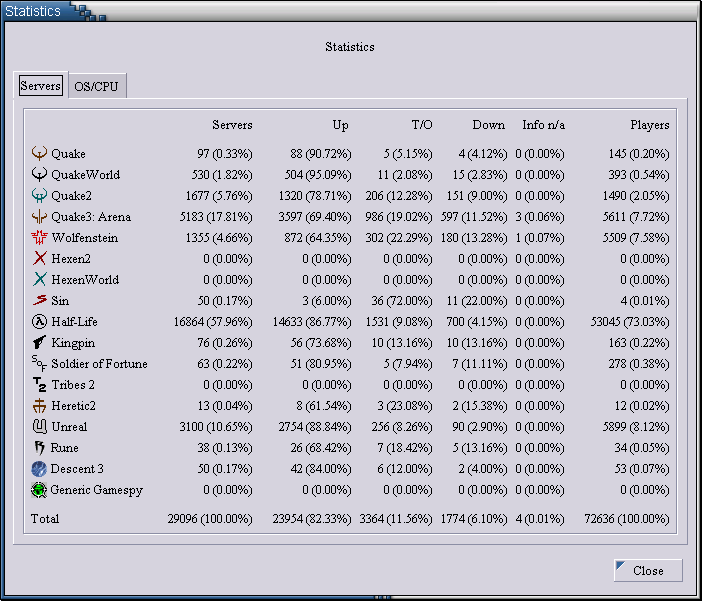Click Quake servers value 97 (0.33%)

(225, 154)
